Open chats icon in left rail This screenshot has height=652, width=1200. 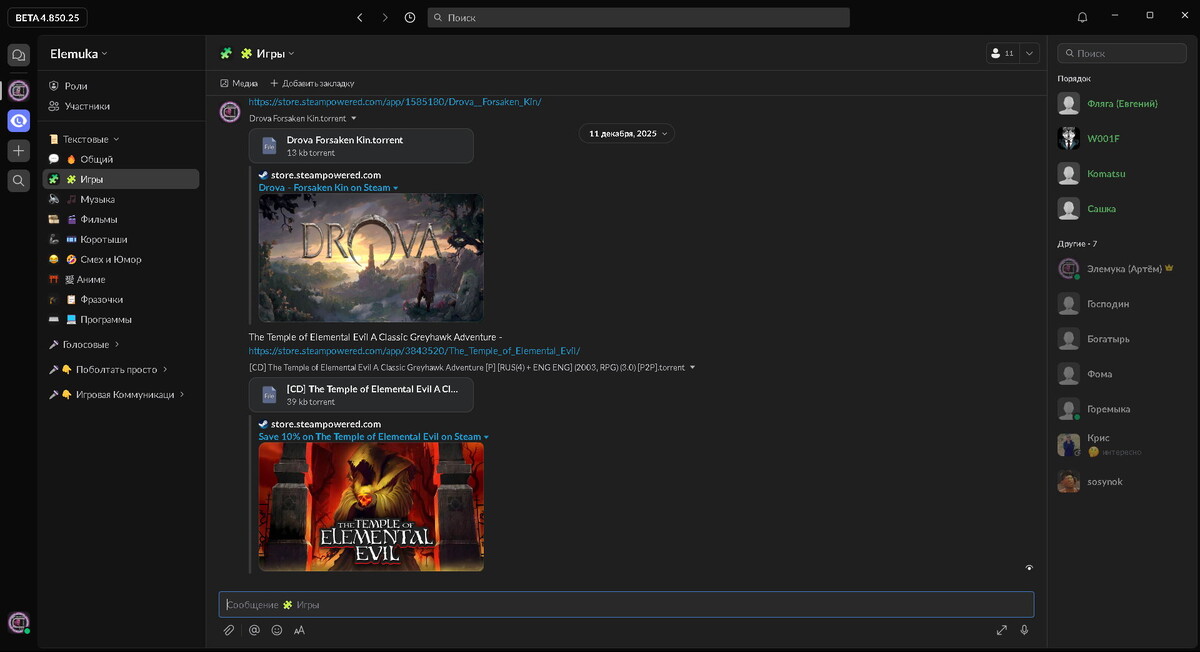coord(18,55)
